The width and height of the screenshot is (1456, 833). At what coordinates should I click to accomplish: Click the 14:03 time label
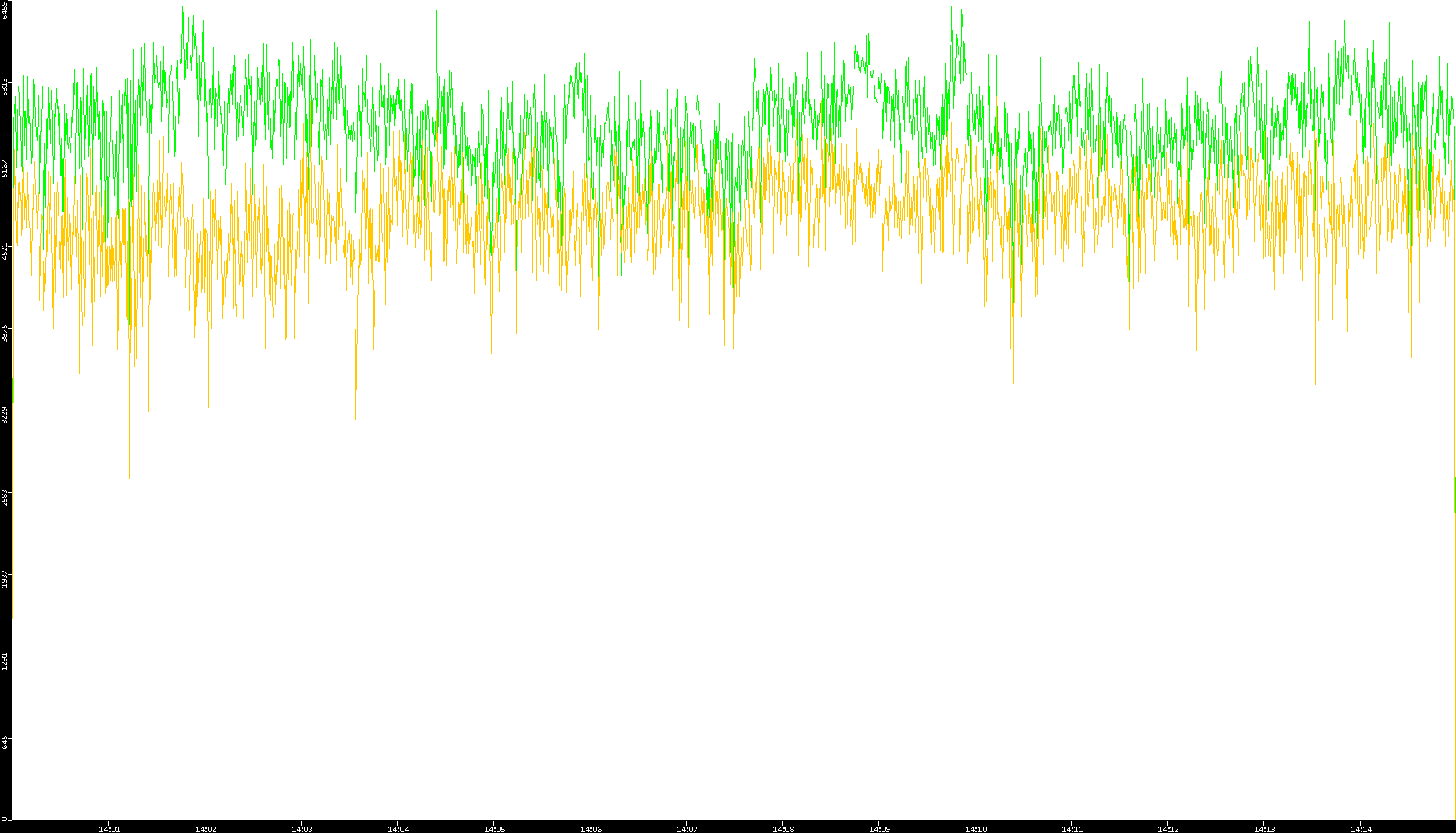tap(302, 829)
